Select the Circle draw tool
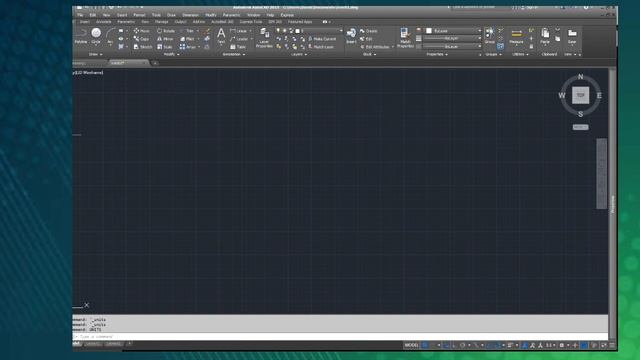This screenshot has width=640, height=360. [96, 36]
